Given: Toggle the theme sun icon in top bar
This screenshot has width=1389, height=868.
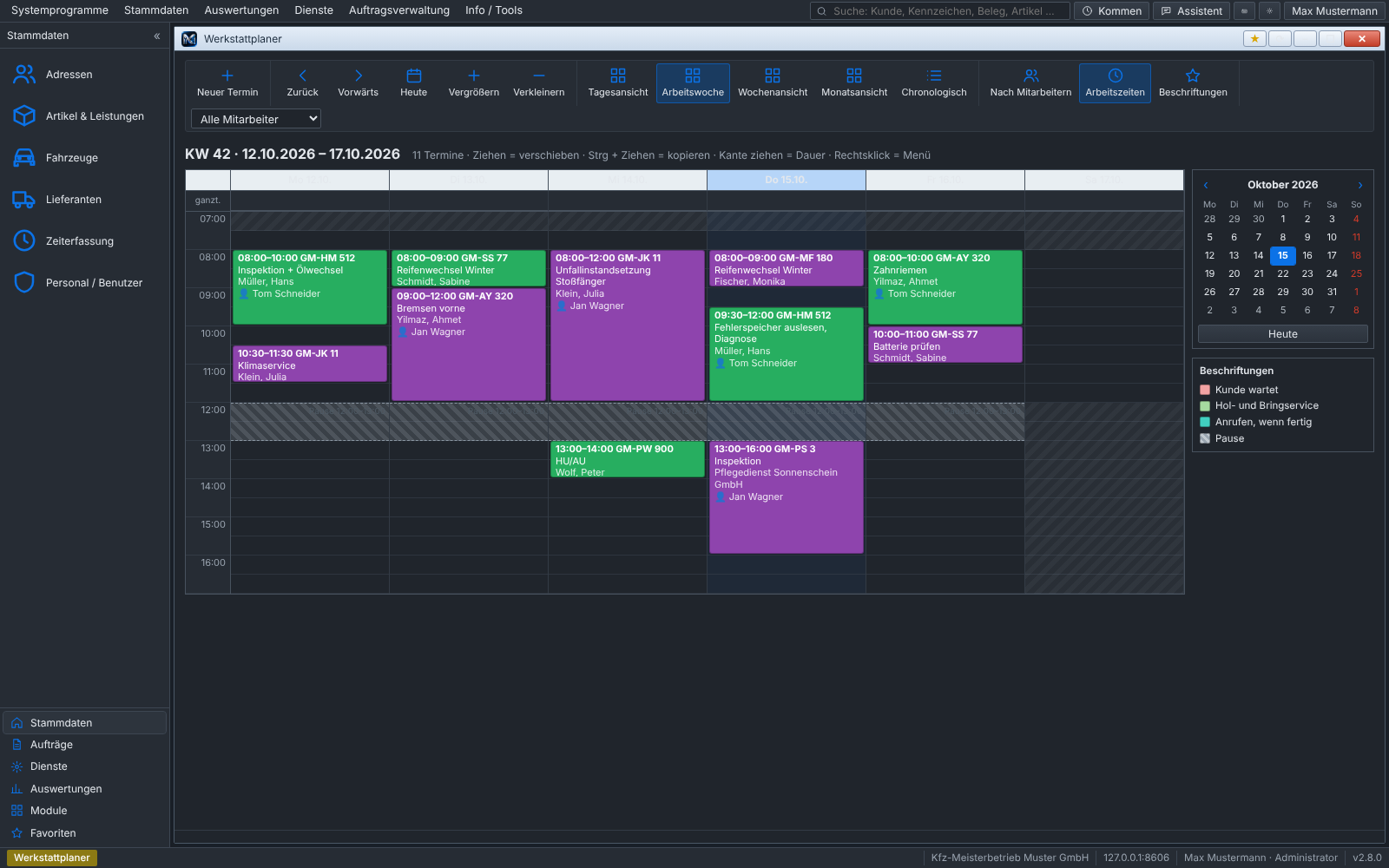Looking at the screenshot, I should tap(1270, 11).
